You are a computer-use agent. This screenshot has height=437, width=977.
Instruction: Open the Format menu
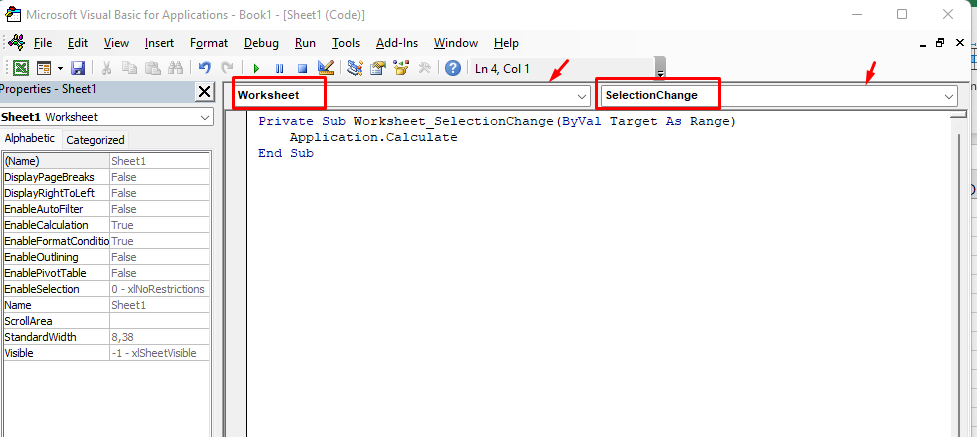209,43
